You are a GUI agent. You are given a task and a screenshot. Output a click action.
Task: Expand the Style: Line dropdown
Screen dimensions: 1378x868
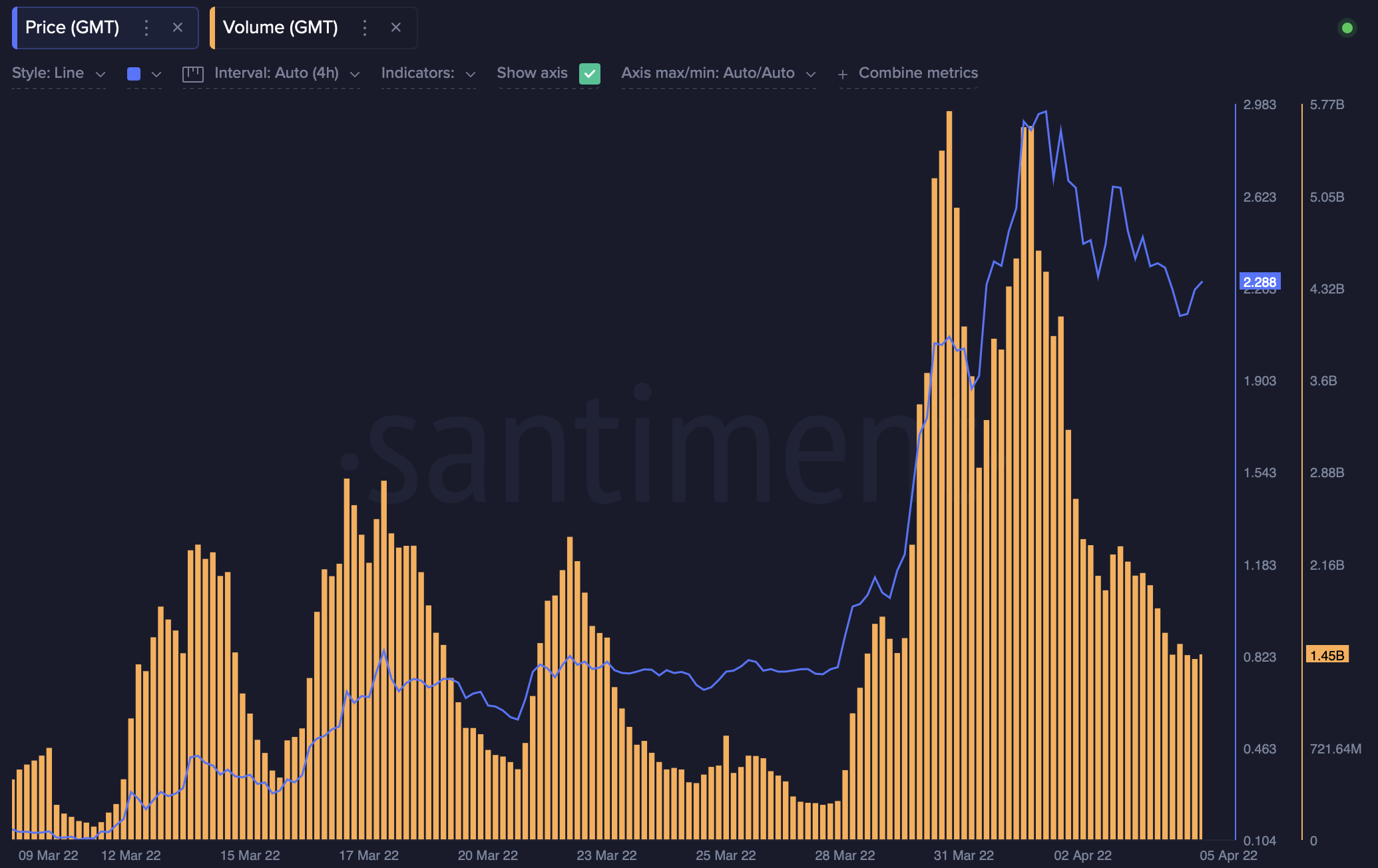click(59, 73)
